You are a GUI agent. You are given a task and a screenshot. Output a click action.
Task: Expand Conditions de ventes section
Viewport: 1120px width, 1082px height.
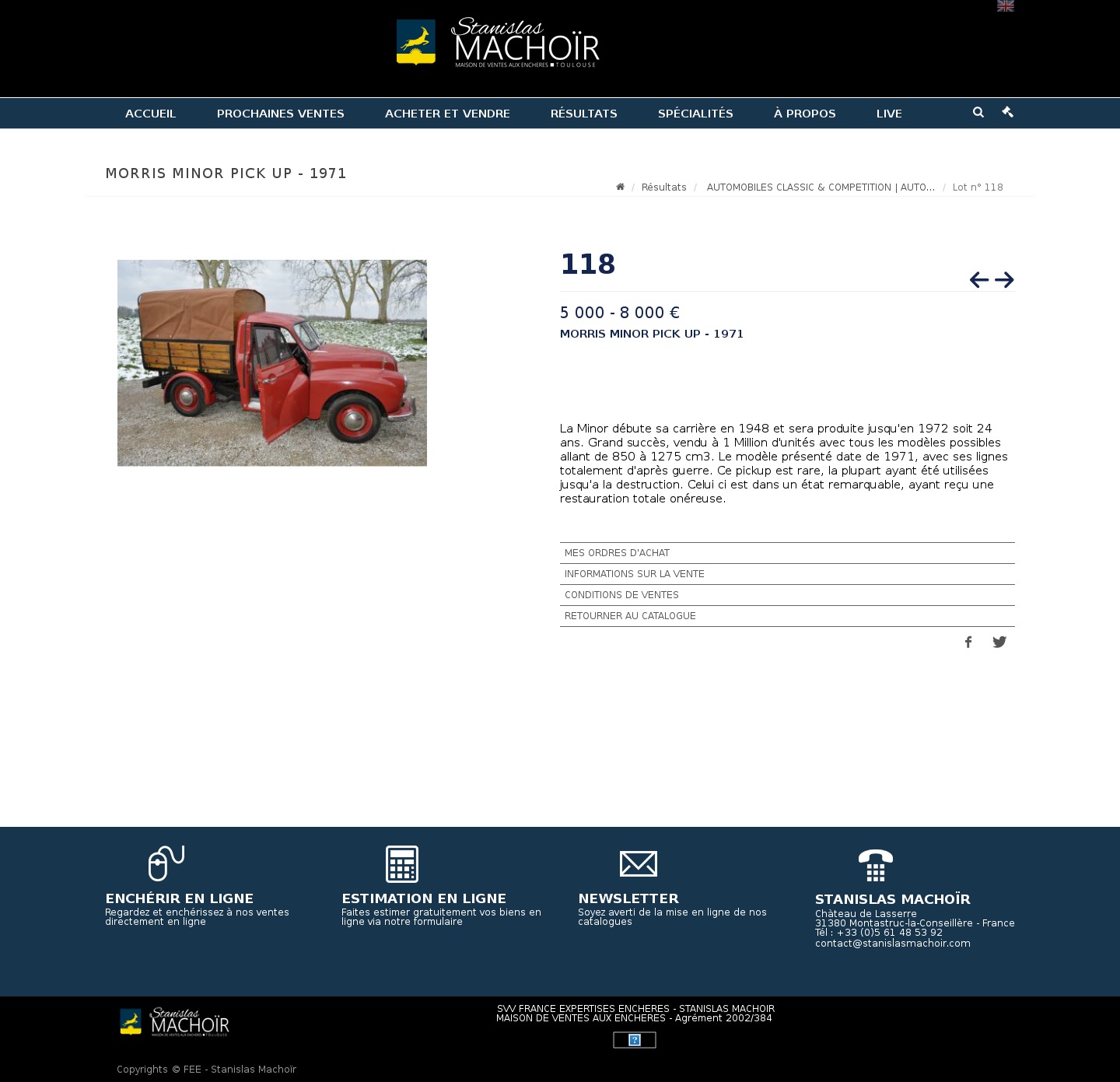click(787, 595)
